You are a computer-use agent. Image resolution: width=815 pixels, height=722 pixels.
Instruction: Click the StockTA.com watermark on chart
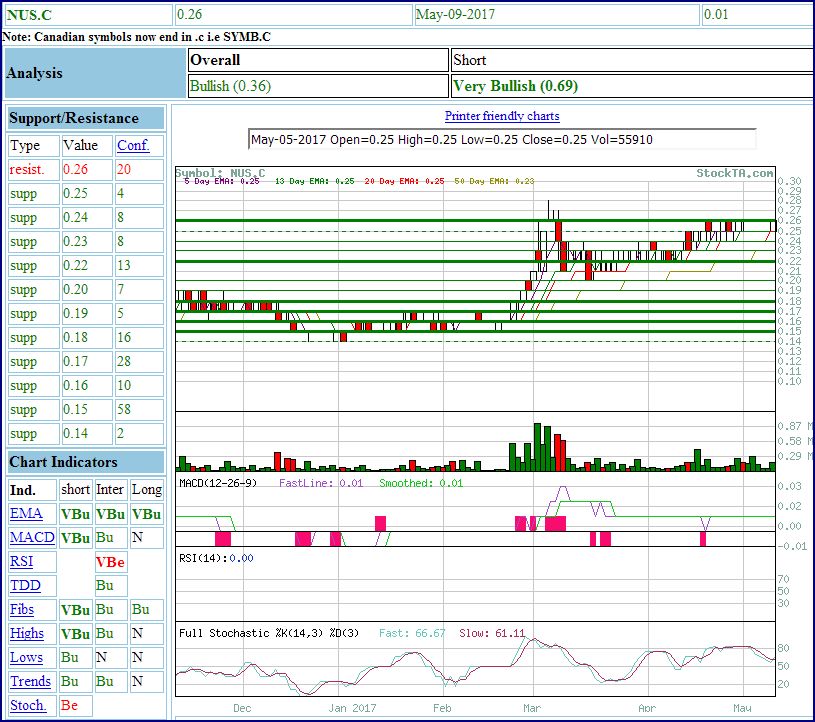(734, 173)
